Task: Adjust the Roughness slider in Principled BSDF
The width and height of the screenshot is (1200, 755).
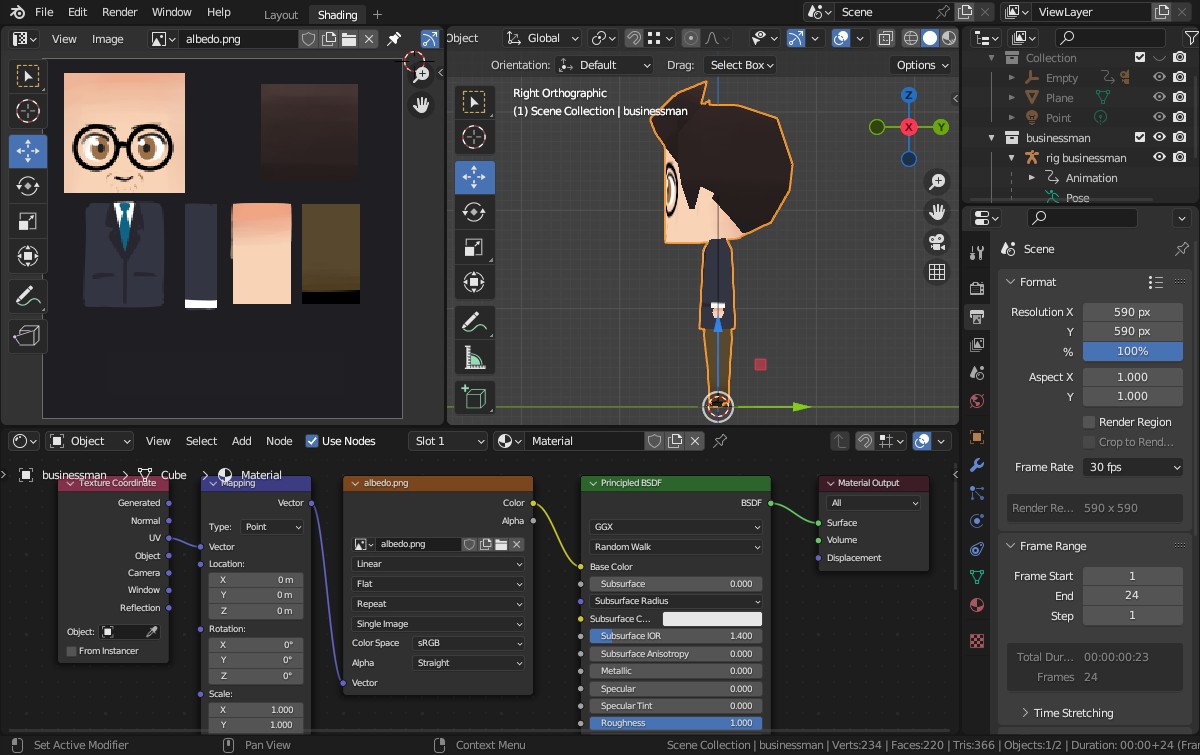Action: (675, 723)
